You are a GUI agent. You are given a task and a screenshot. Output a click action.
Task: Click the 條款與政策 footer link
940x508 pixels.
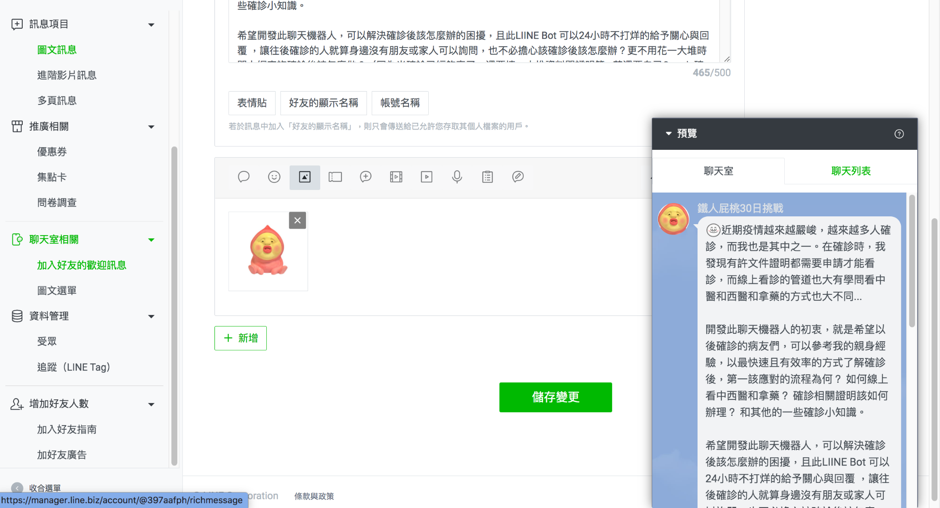314,496
